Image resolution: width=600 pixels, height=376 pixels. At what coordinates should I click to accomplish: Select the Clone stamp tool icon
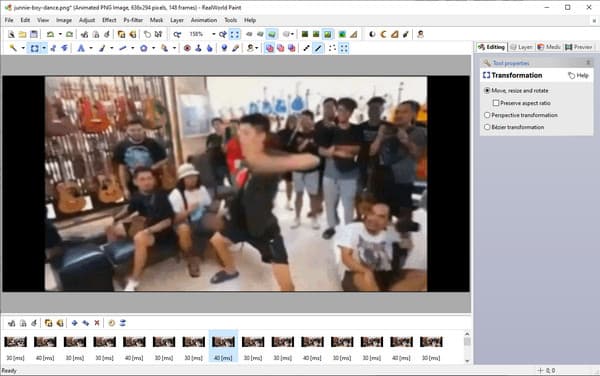(198, 48)
